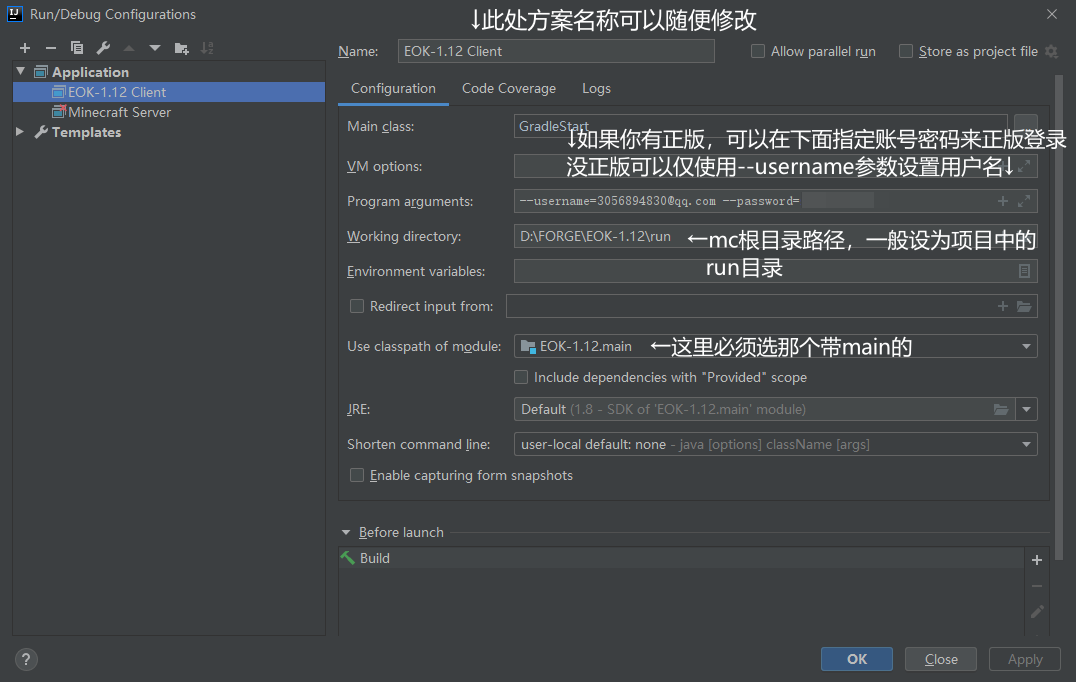Browse for redirect input file
The height and width of the screenshot is (682, 1076).
1024,306
